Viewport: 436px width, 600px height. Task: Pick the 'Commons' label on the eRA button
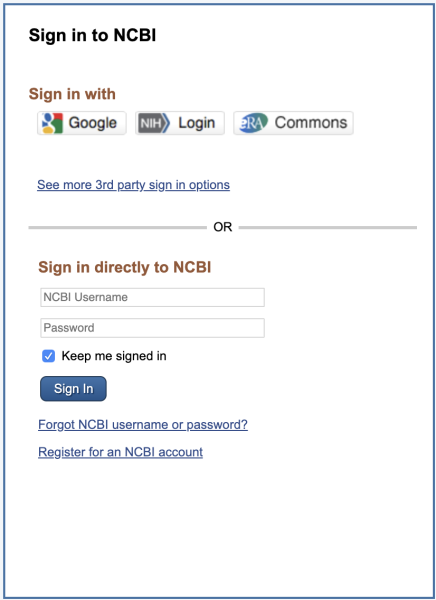pyautogui.click(x=311, y=122)
